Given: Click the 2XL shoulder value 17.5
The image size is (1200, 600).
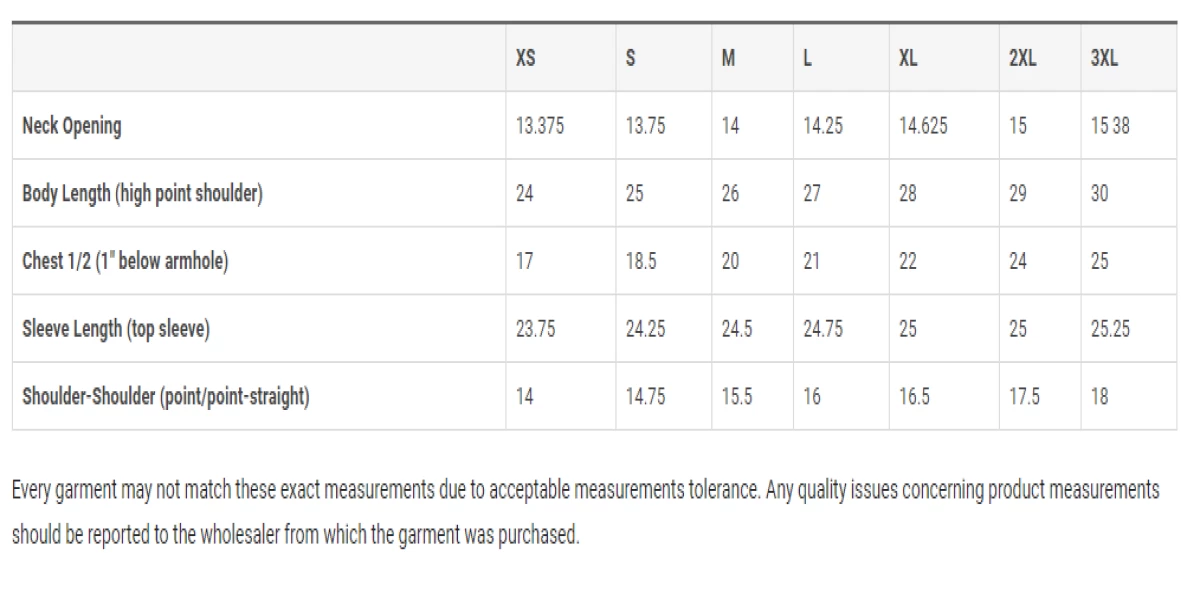Looking at the screenshot, I should (1024, 397).
